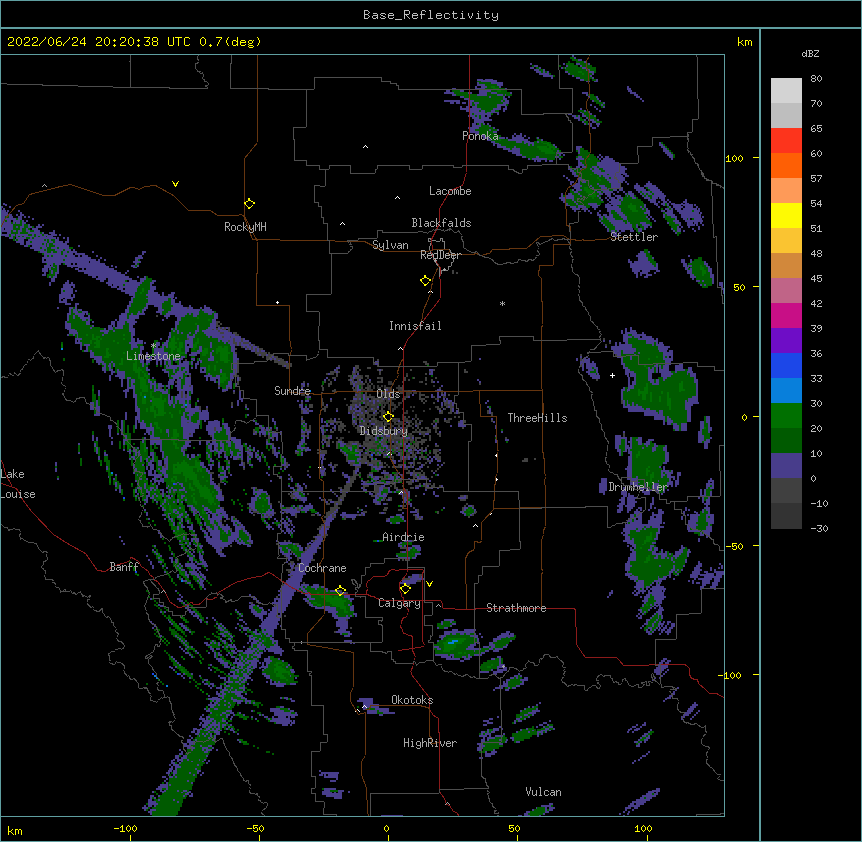The height and width of the screenshot is (842, 862).
Task: Pick the orange 57-60 dBZ legend swatch
Action: [x=786, y=165]
